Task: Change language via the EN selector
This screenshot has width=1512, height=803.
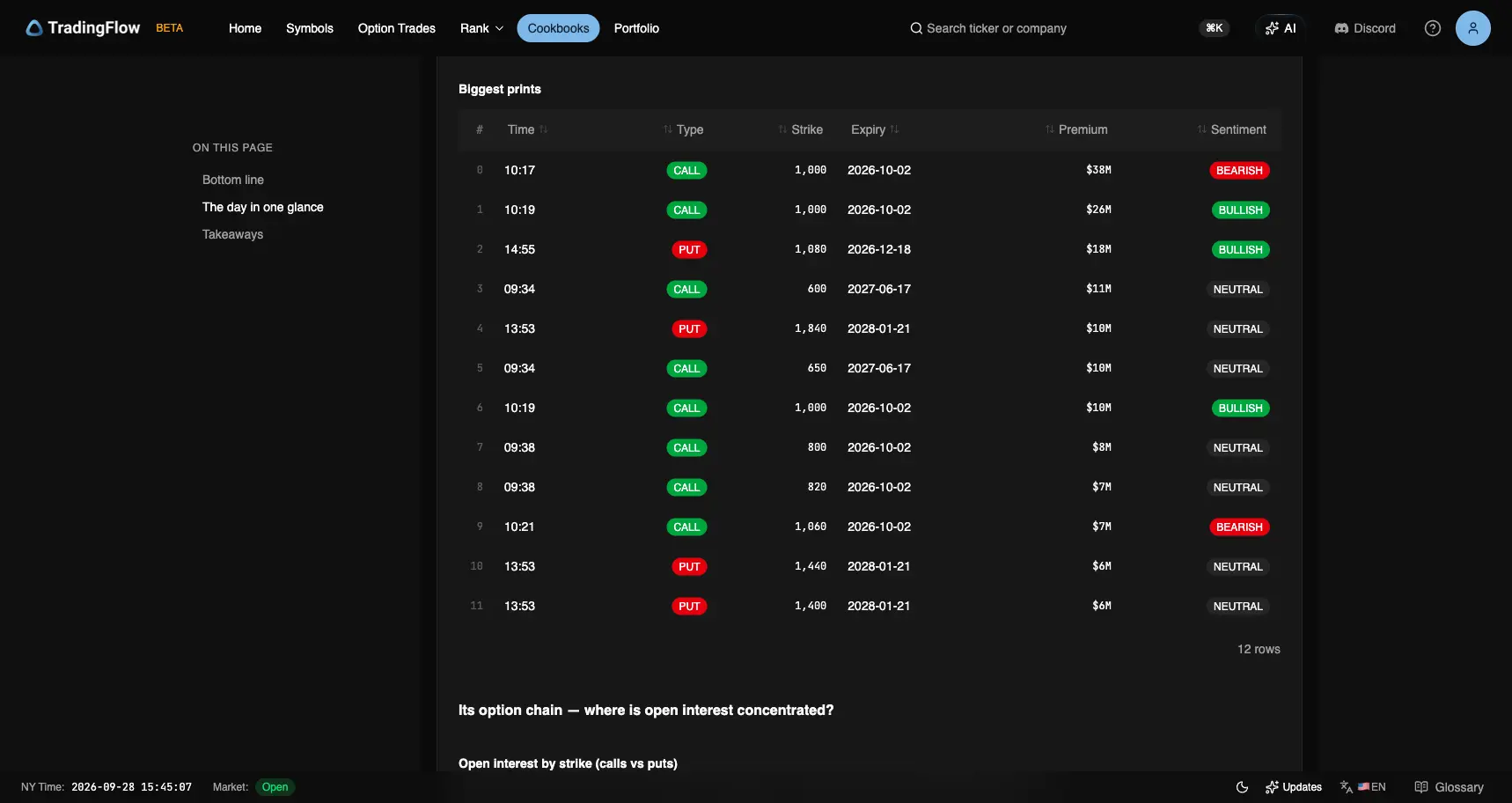Action: pos(1363,787)
